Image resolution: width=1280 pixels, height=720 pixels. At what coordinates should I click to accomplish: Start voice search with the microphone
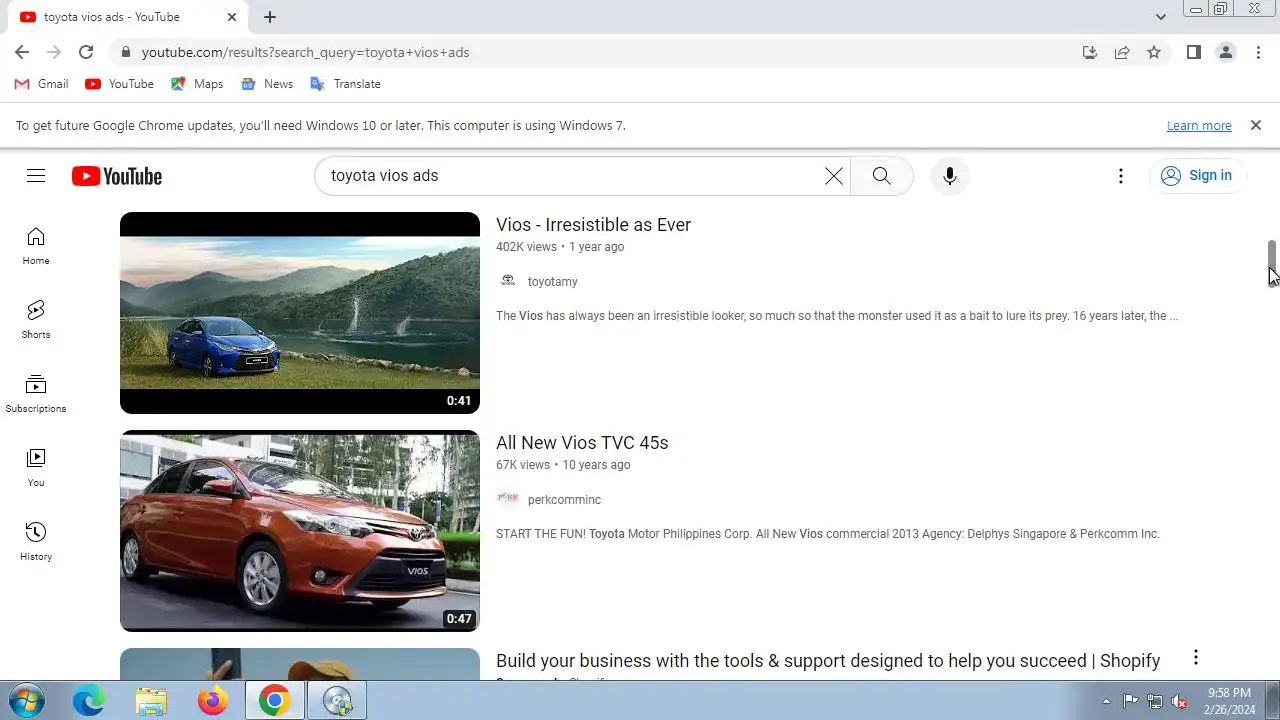[950, 176]
